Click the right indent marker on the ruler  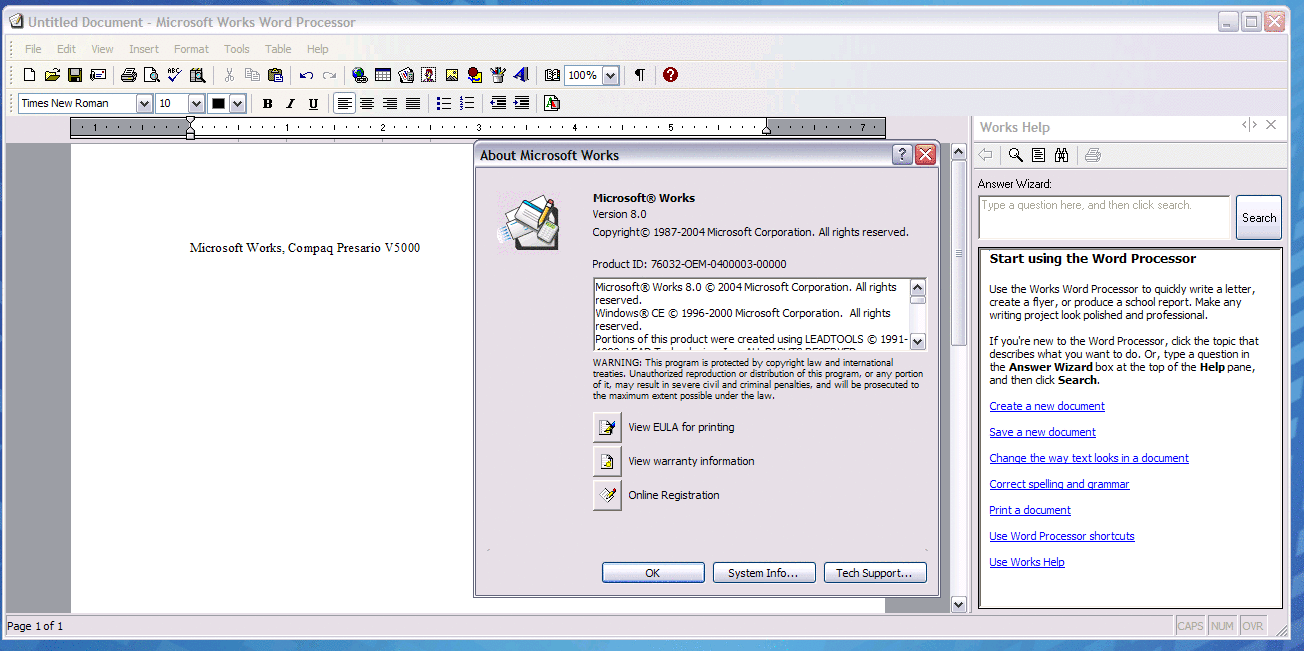click(767, 129)
